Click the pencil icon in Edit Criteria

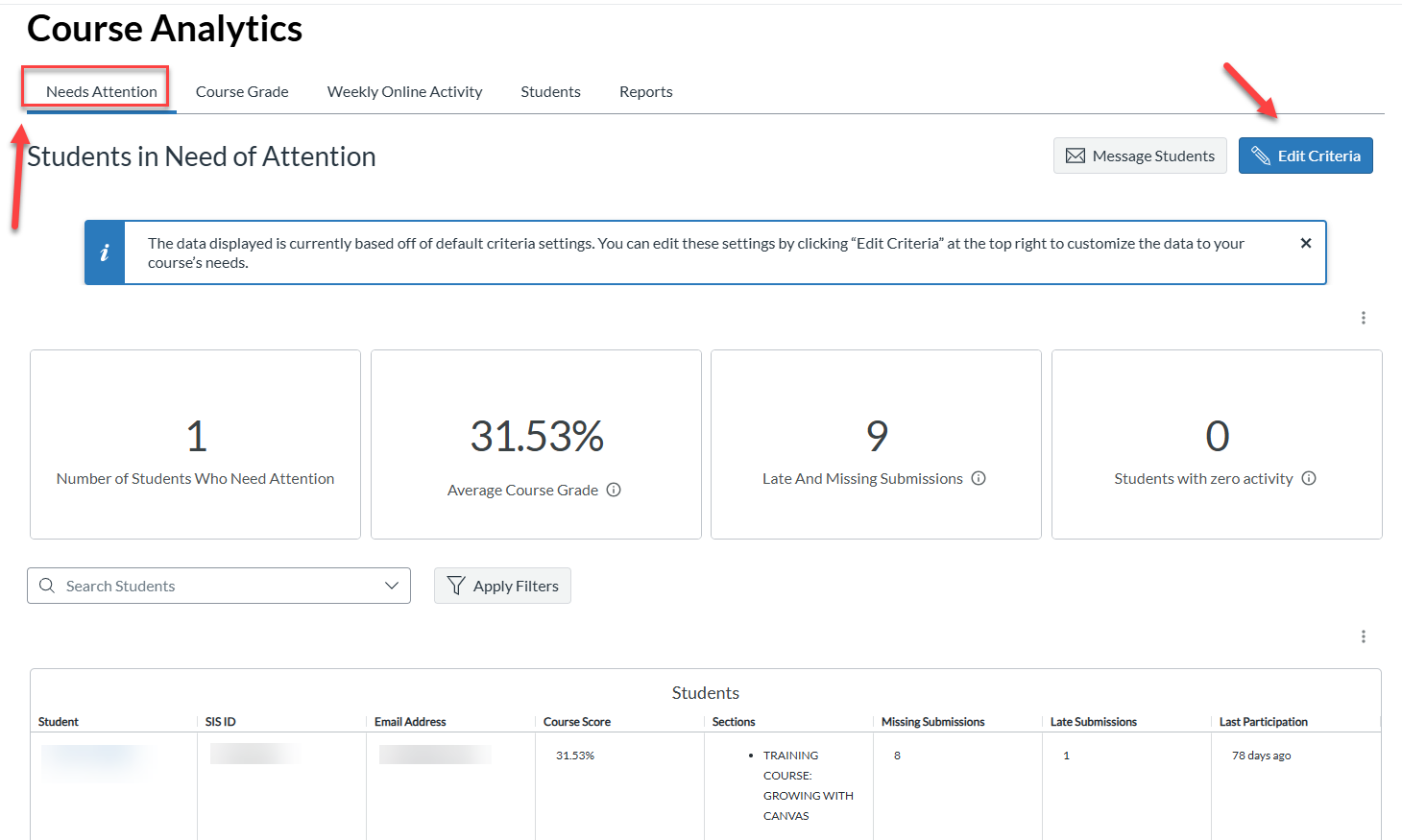[x=1261, y=156]
